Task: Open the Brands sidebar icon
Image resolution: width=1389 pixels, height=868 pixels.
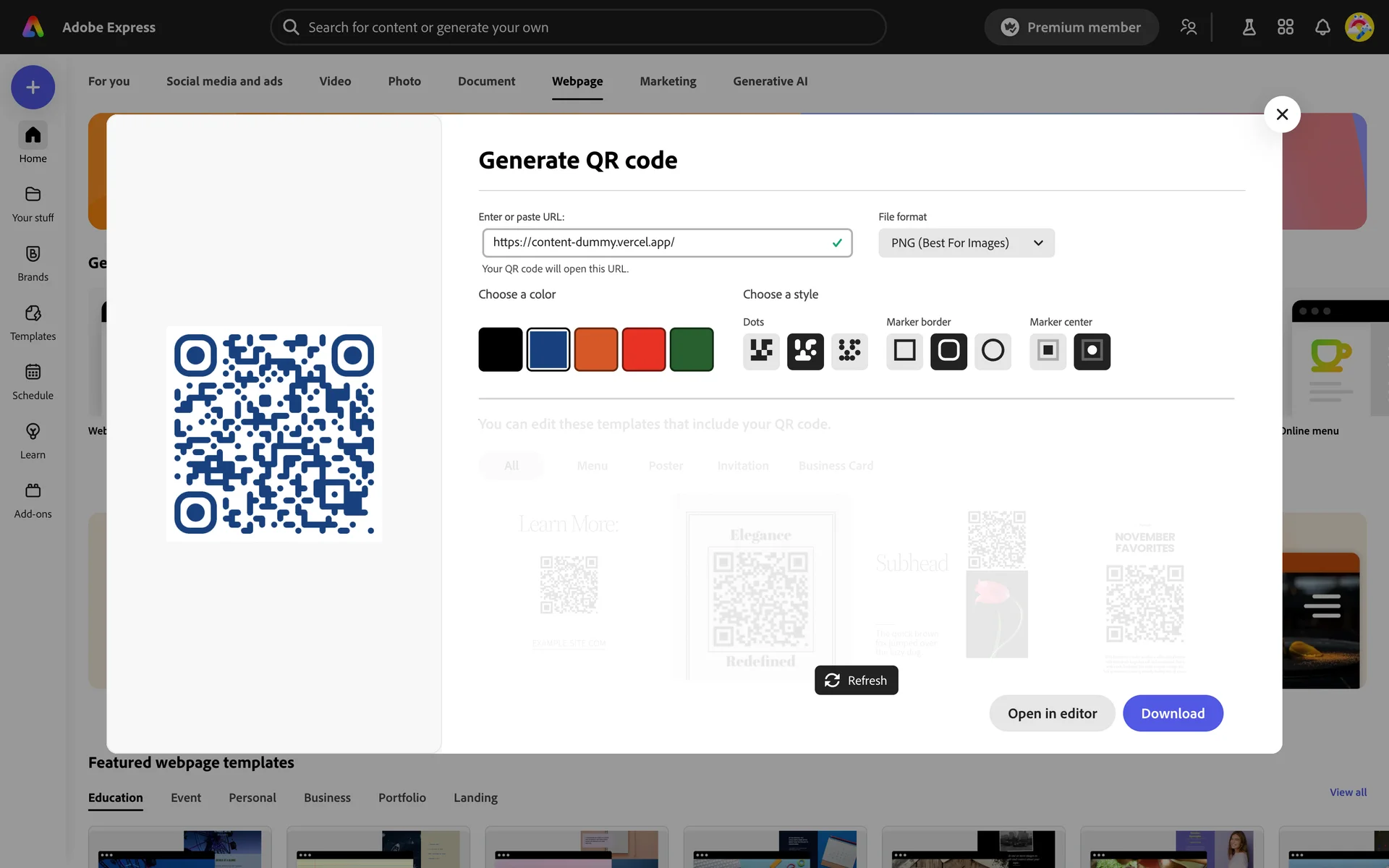Action: pyautogui.click(x=33, y=255)
